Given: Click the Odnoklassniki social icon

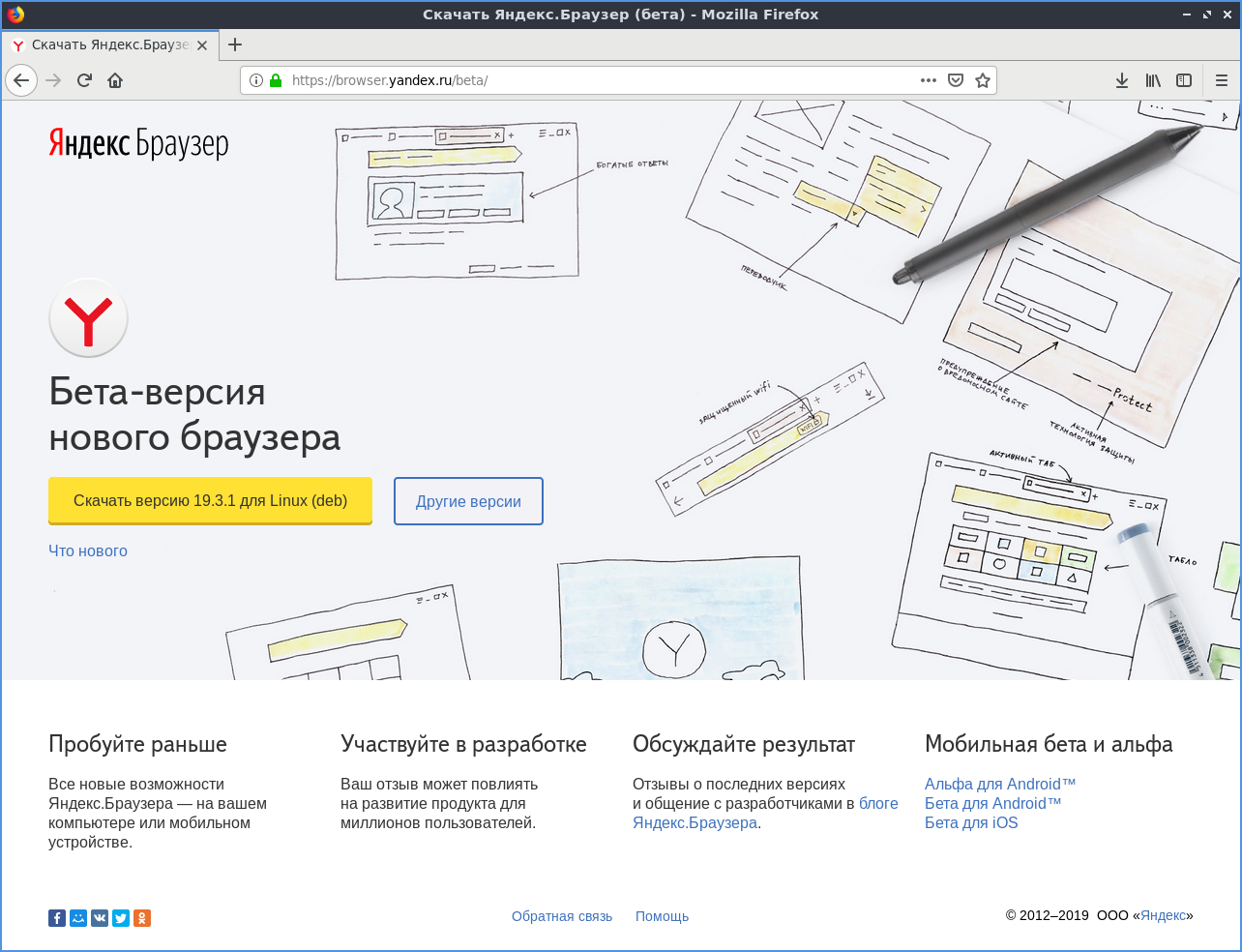Looking at the screenshot, I should coord(142,918).
